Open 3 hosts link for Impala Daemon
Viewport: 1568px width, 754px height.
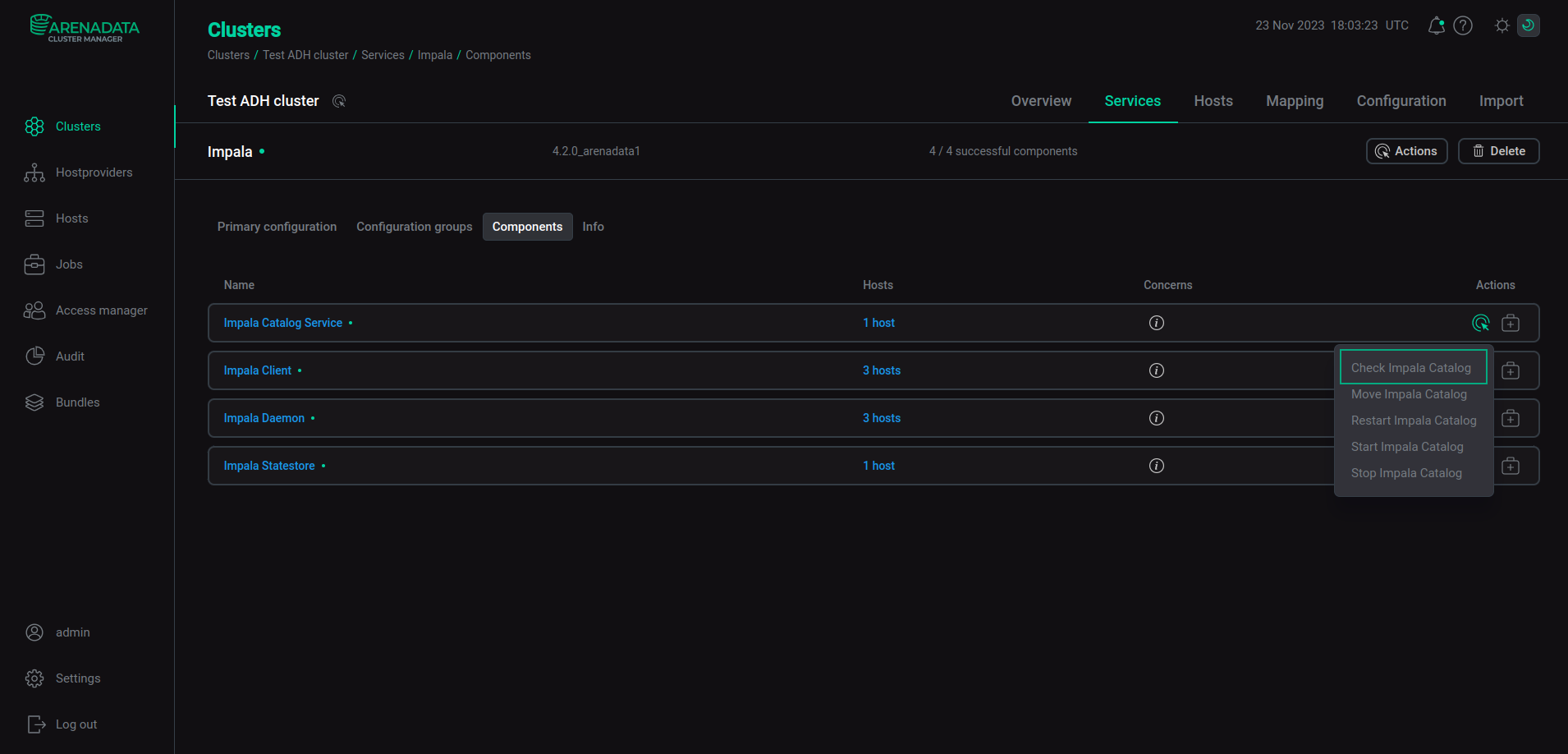(881, 418)
